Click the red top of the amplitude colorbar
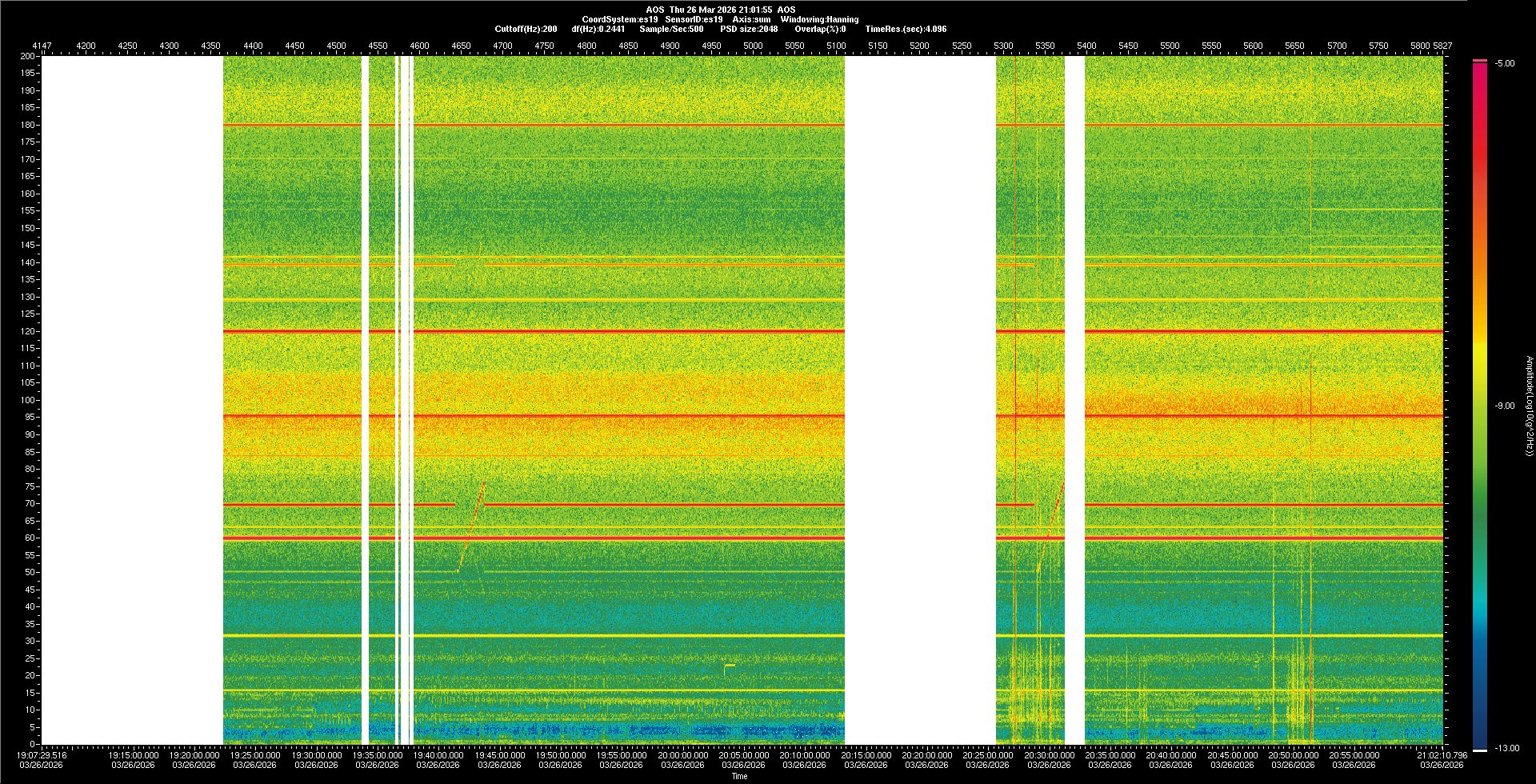Screen dimensions: 1536x784 pyautogui.click(x=1479, y=62)
